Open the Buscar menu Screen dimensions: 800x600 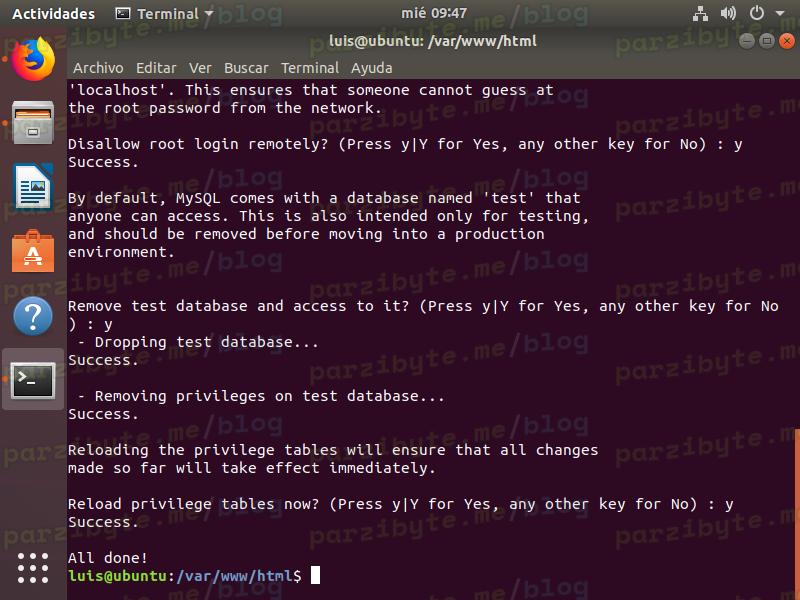click(246, 68)
